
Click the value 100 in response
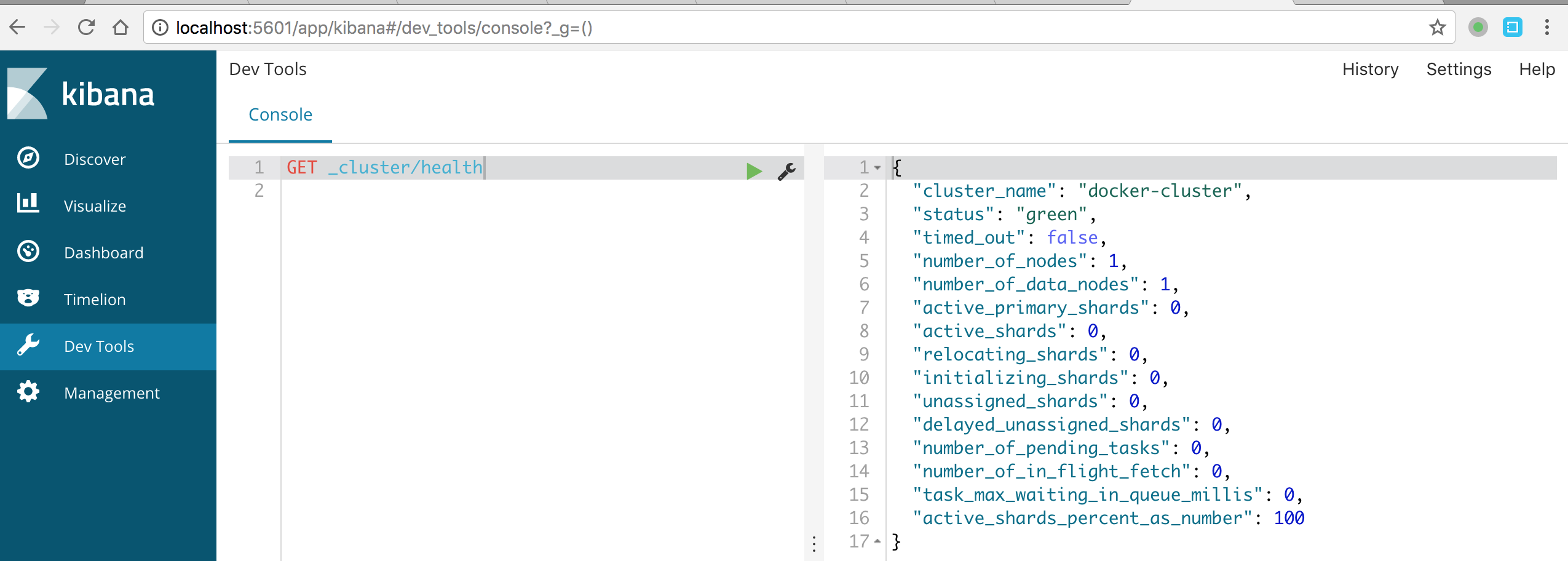click(x=1289, y=519)
